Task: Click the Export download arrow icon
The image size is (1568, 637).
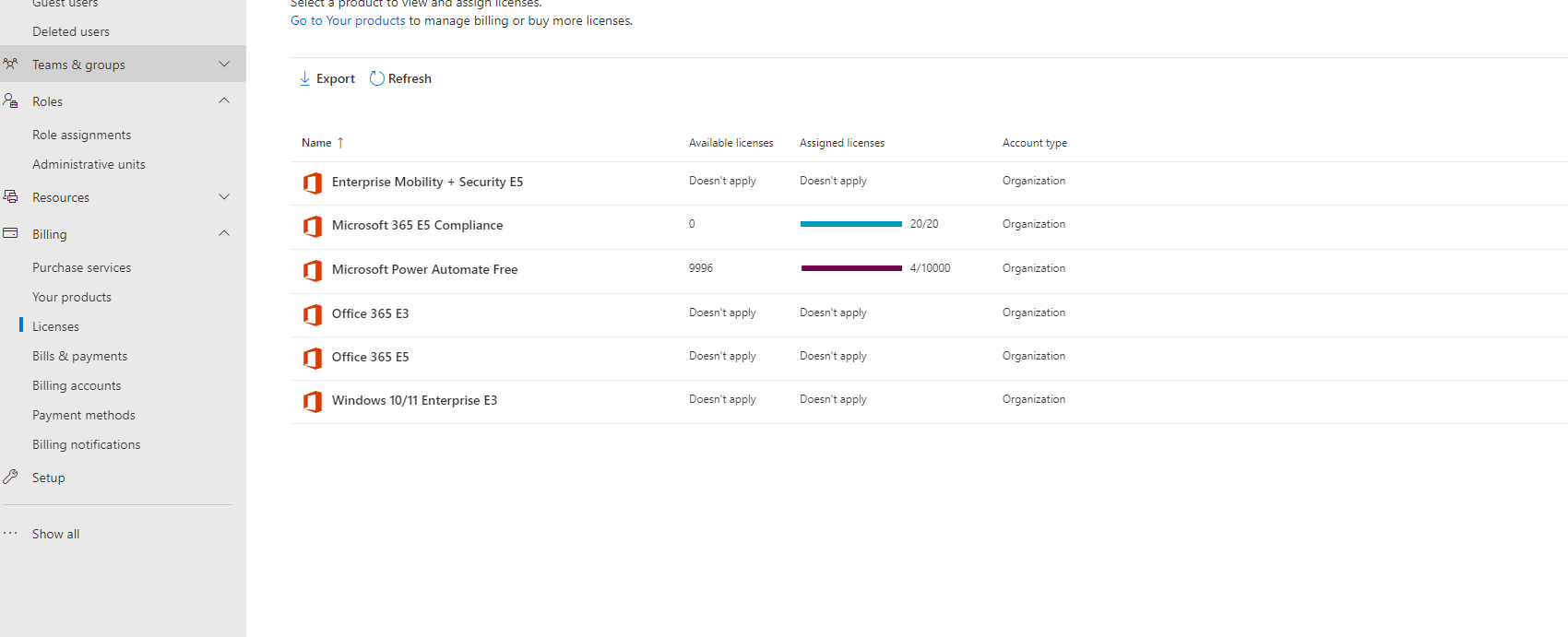Action: click(304, 78)
